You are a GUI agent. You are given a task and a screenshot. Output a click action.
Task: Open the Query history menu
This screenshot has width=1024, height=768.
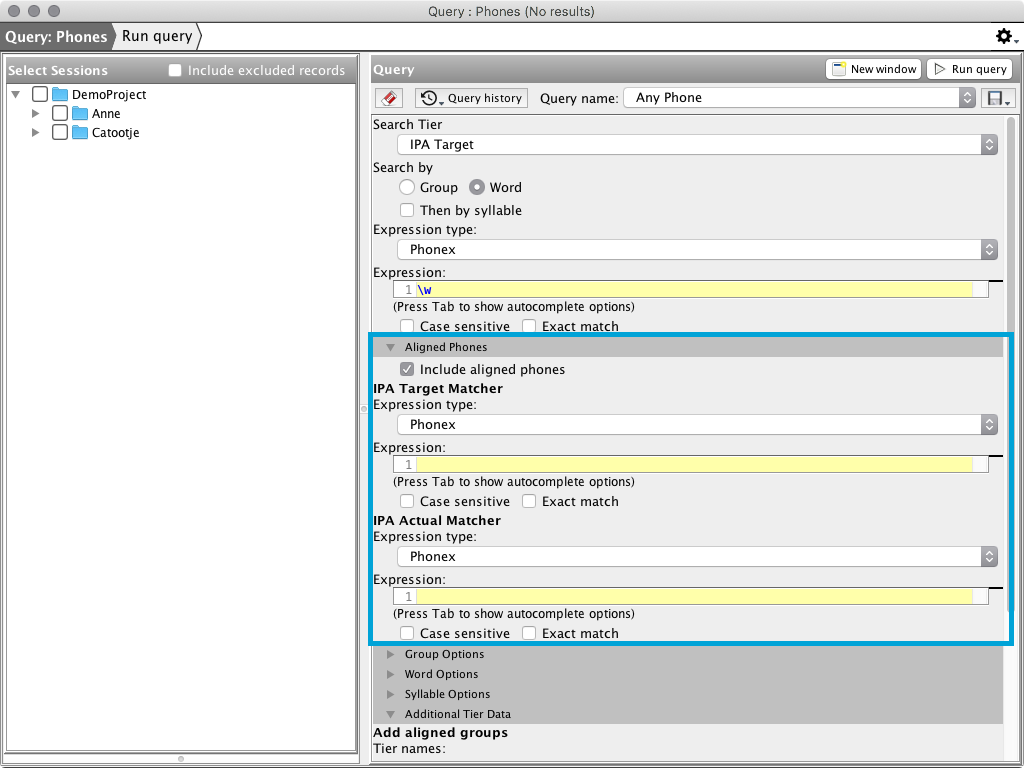pyautogui.click(x=472, y=98)
